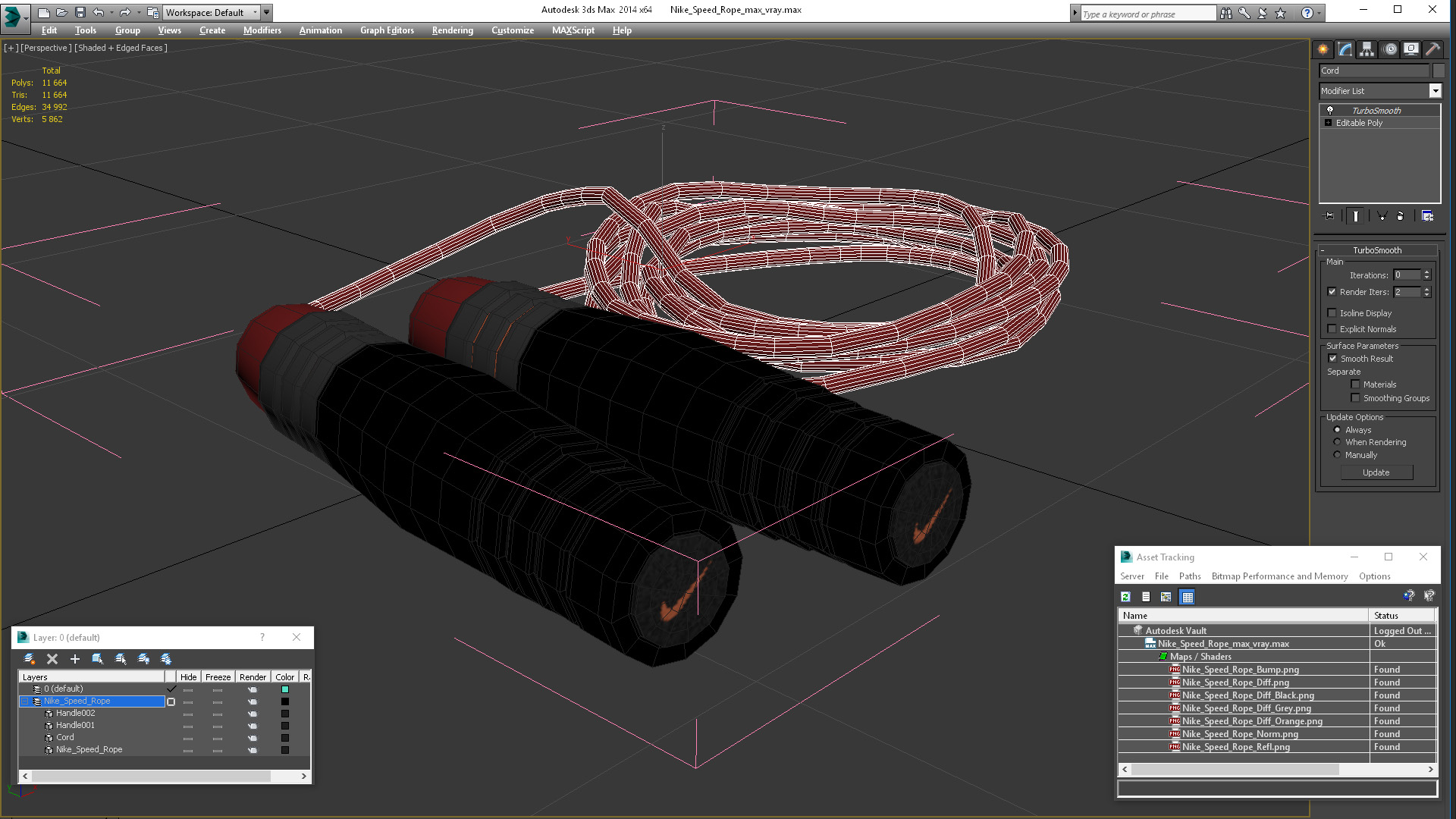
Task: Click the Pin Stack icon
Action: pyautogui.click(x=1329, y=216)
